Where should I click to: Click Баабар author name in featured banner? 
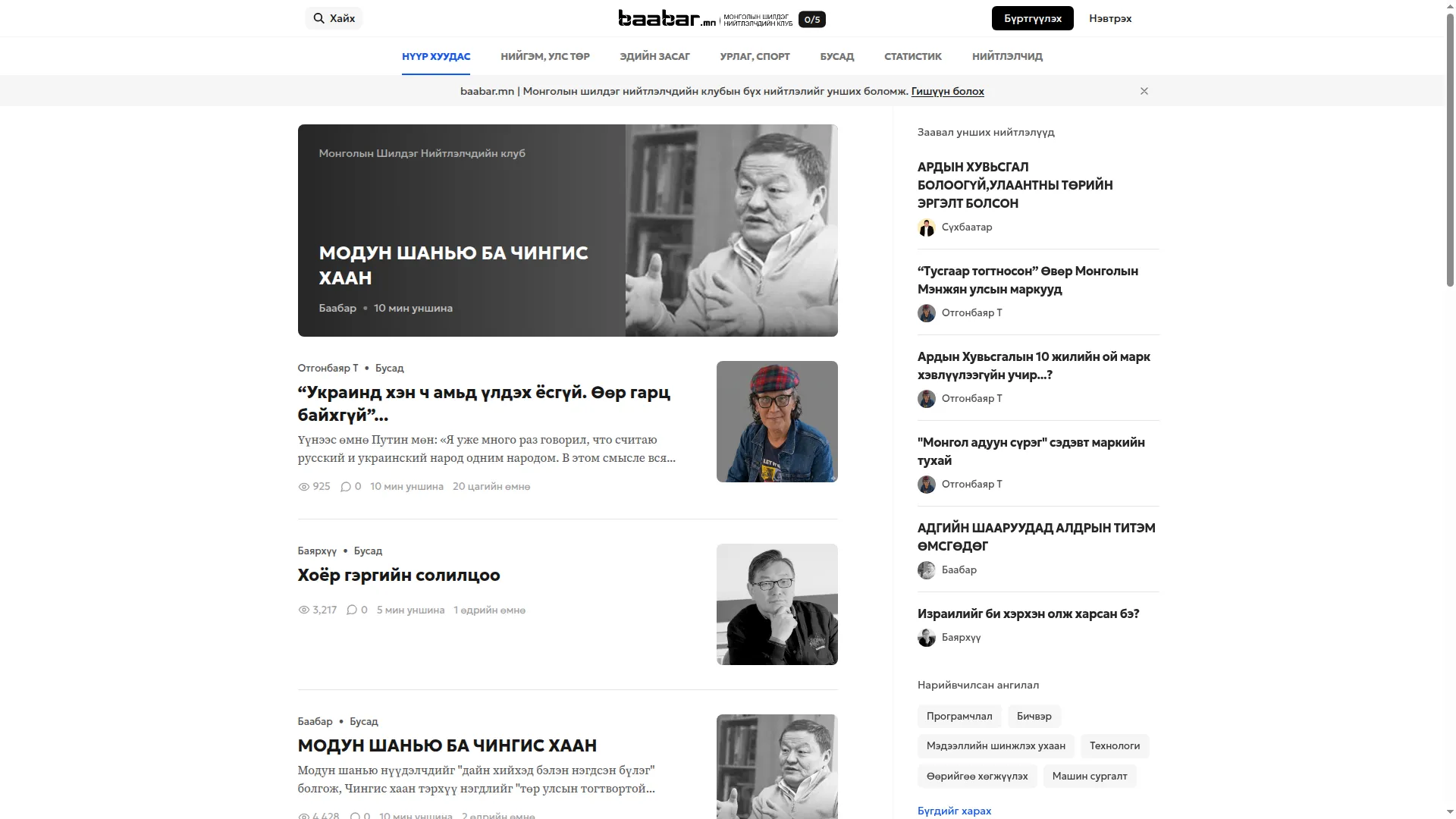pyautogui.click(x=337, y=308)
